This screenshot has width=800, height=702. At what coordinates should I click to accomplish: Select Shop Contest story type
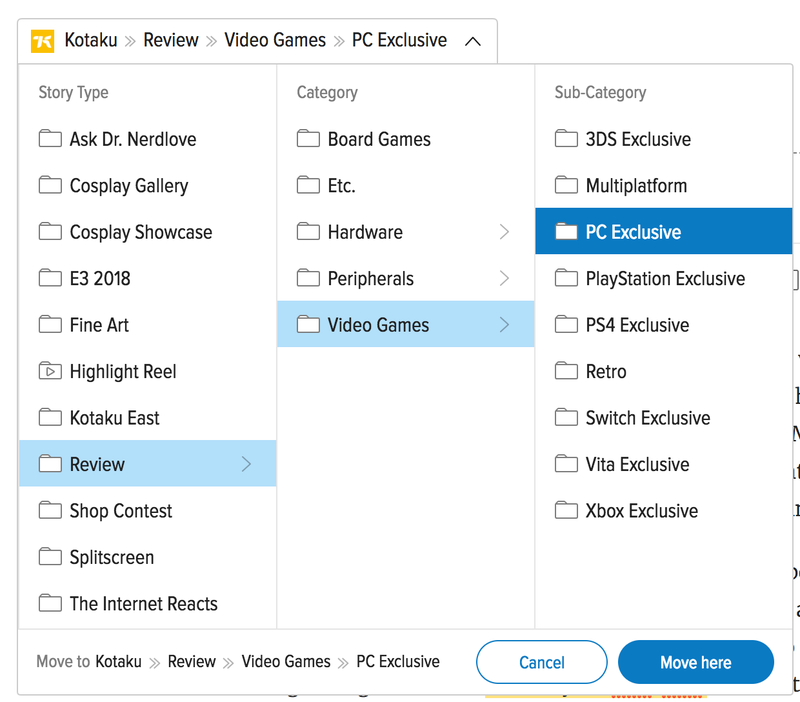click(148, 510)
